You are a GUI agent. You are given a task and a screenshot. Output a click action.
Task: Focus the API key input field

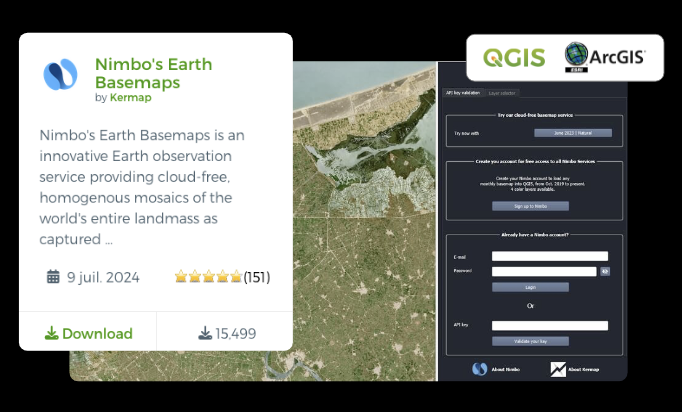point(550,325)
